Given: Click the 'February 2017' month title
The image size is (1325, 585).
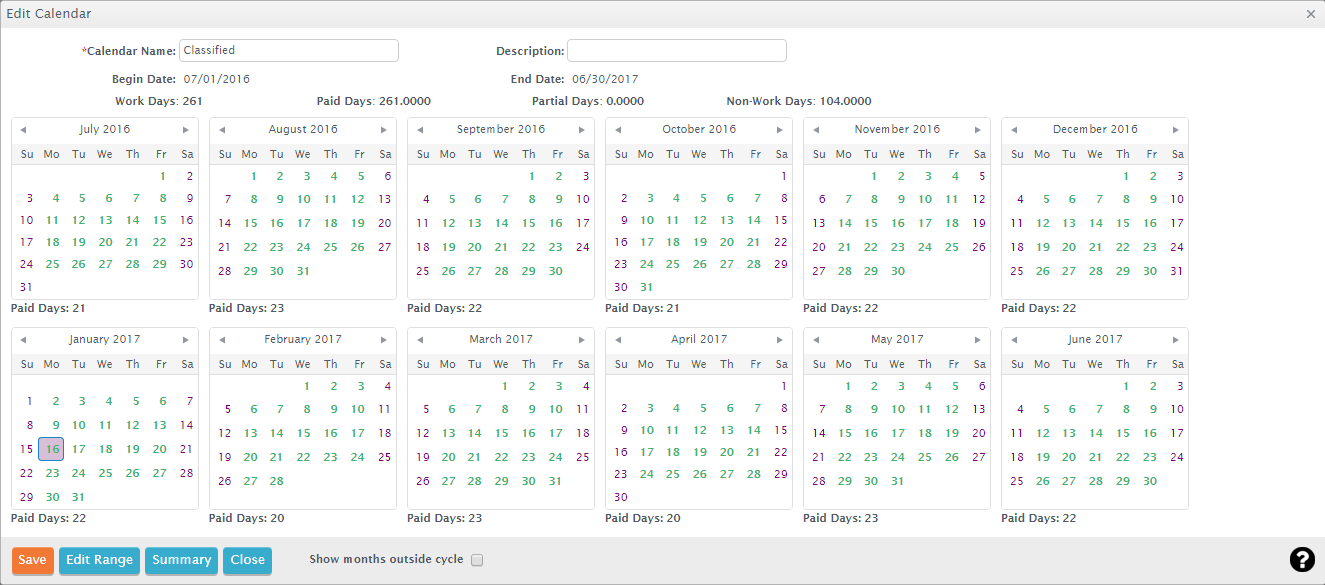Looking at the screenshot, I should click(302, 340).
